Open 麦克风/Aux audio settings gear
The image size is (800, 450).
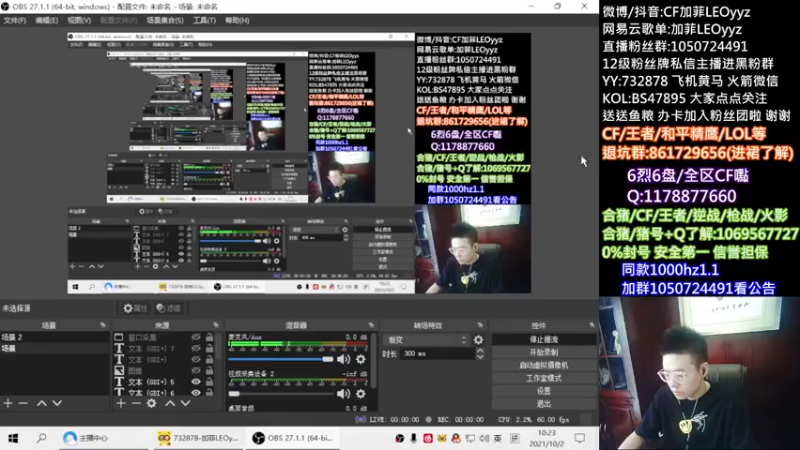click(361, 359)
